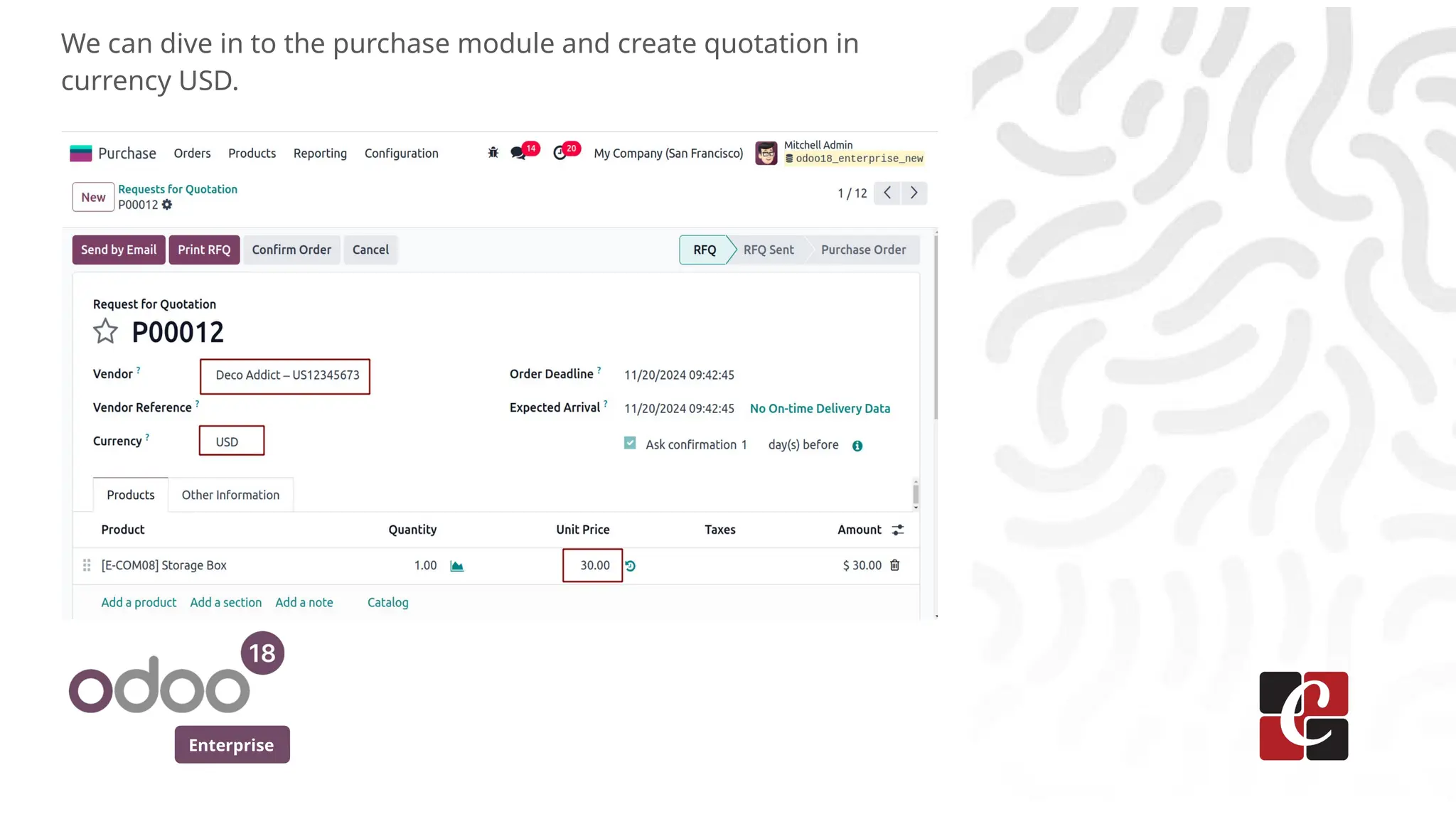Click Currency field help question mark

coord(147,437)
